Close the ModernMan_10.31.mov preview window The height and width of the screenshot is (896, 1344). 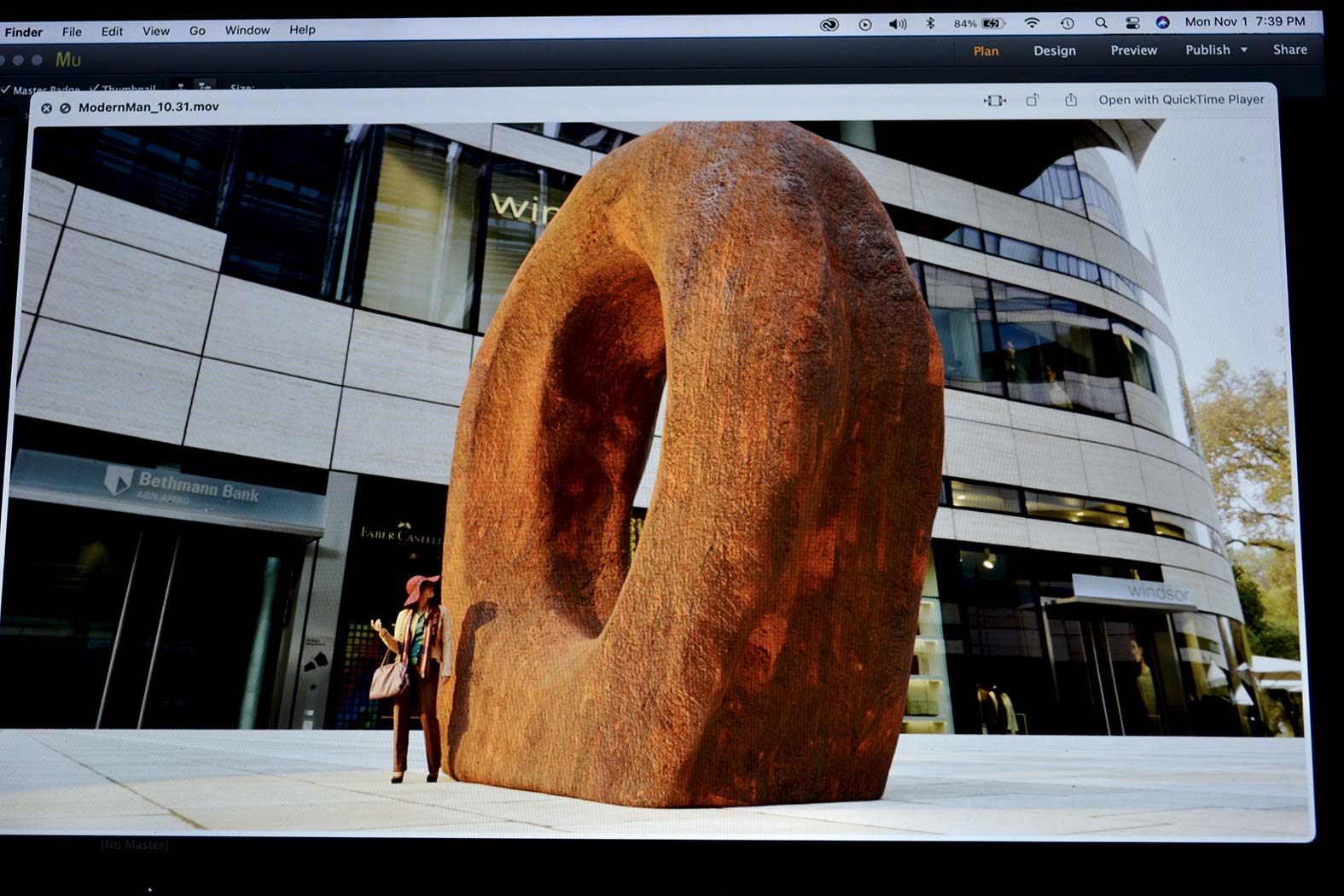pyautogui.click(x=46, y=108)
